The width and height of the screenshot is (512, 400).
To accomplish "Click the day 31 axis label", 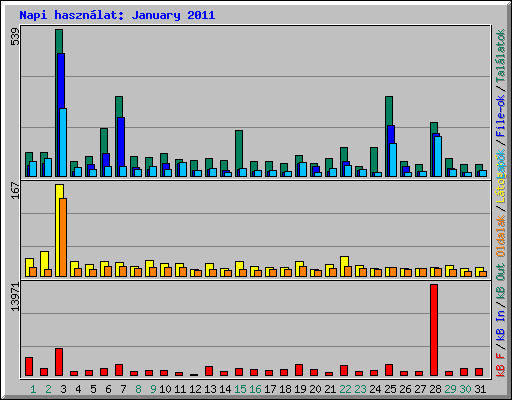I will tap(480, 389).
